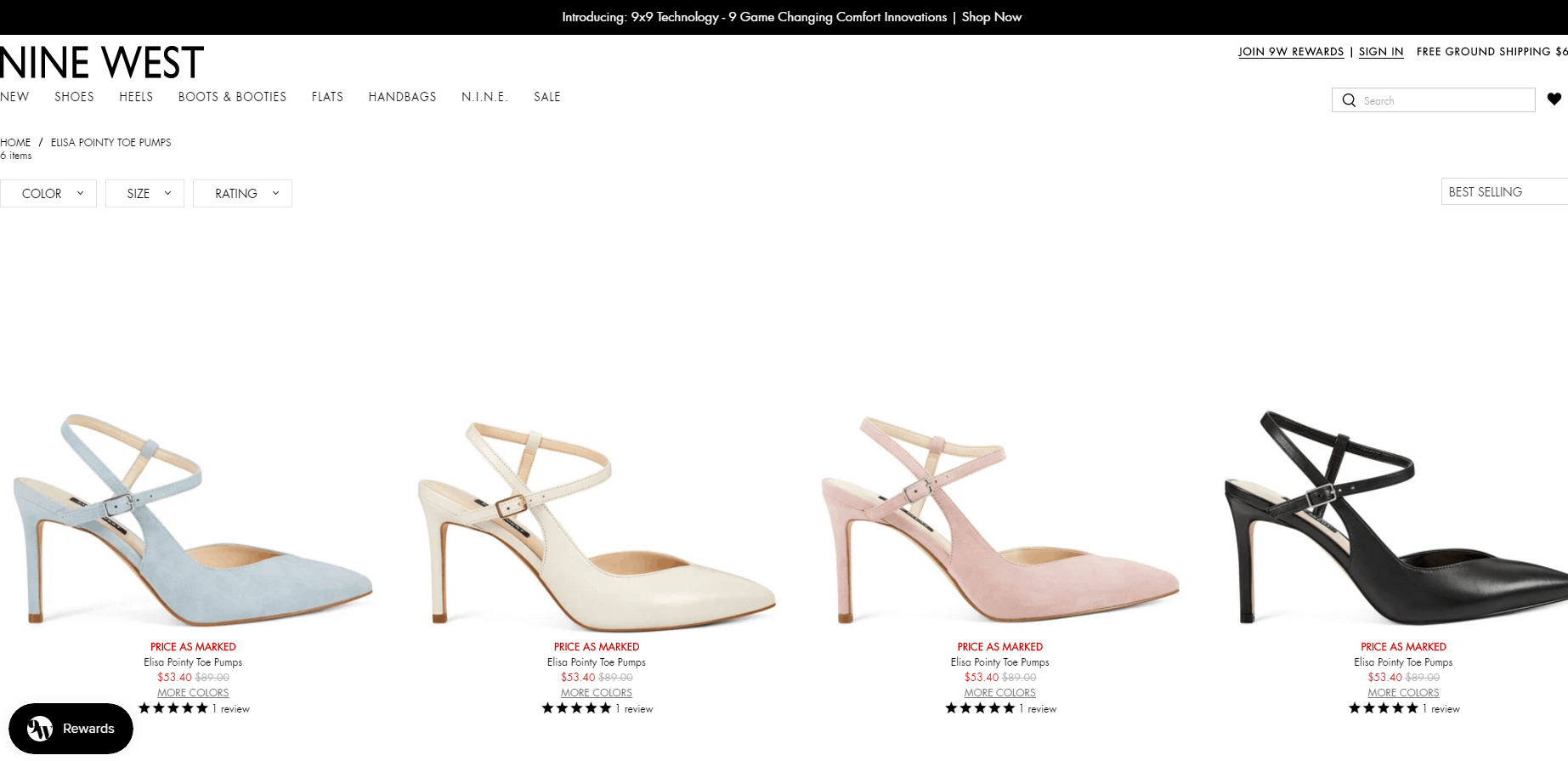Click More Colors under the light blue pump
Image resolution: width=1568 pixels, height=761 pixels.
[193, 693]
